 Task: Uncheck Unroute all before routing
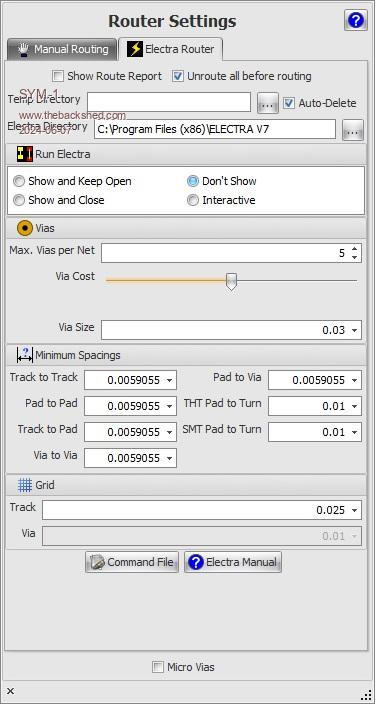point(178,76)
